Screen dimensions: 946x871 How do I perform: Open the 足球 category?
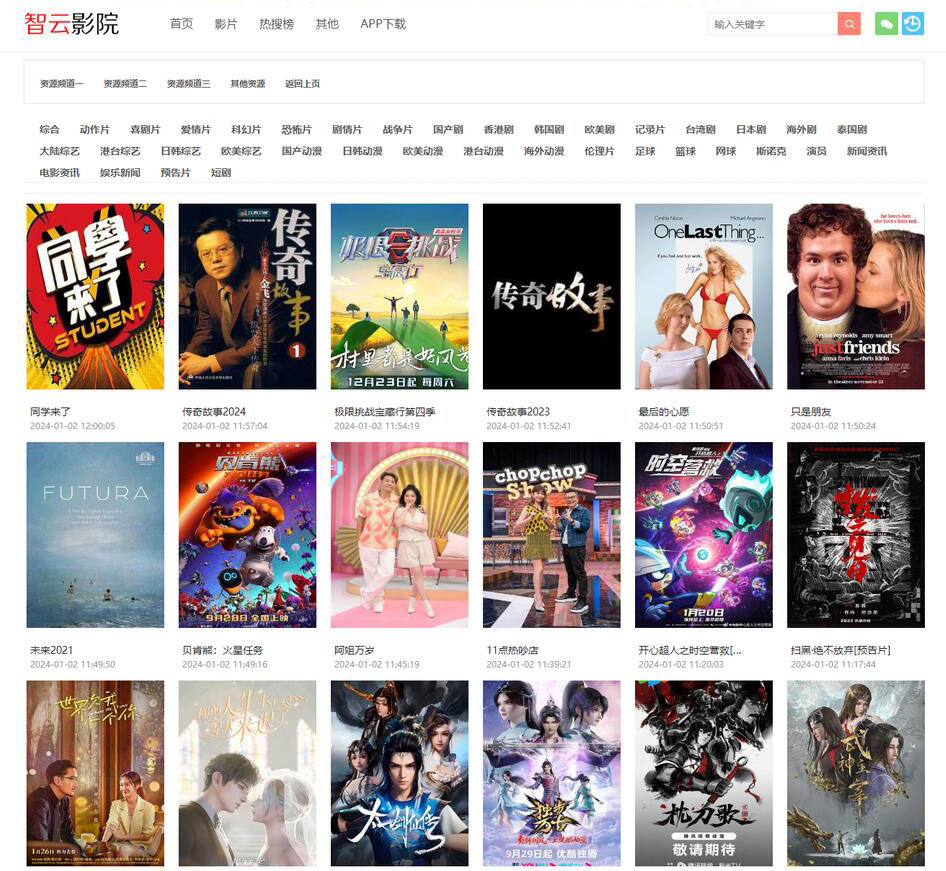point(645,151)
